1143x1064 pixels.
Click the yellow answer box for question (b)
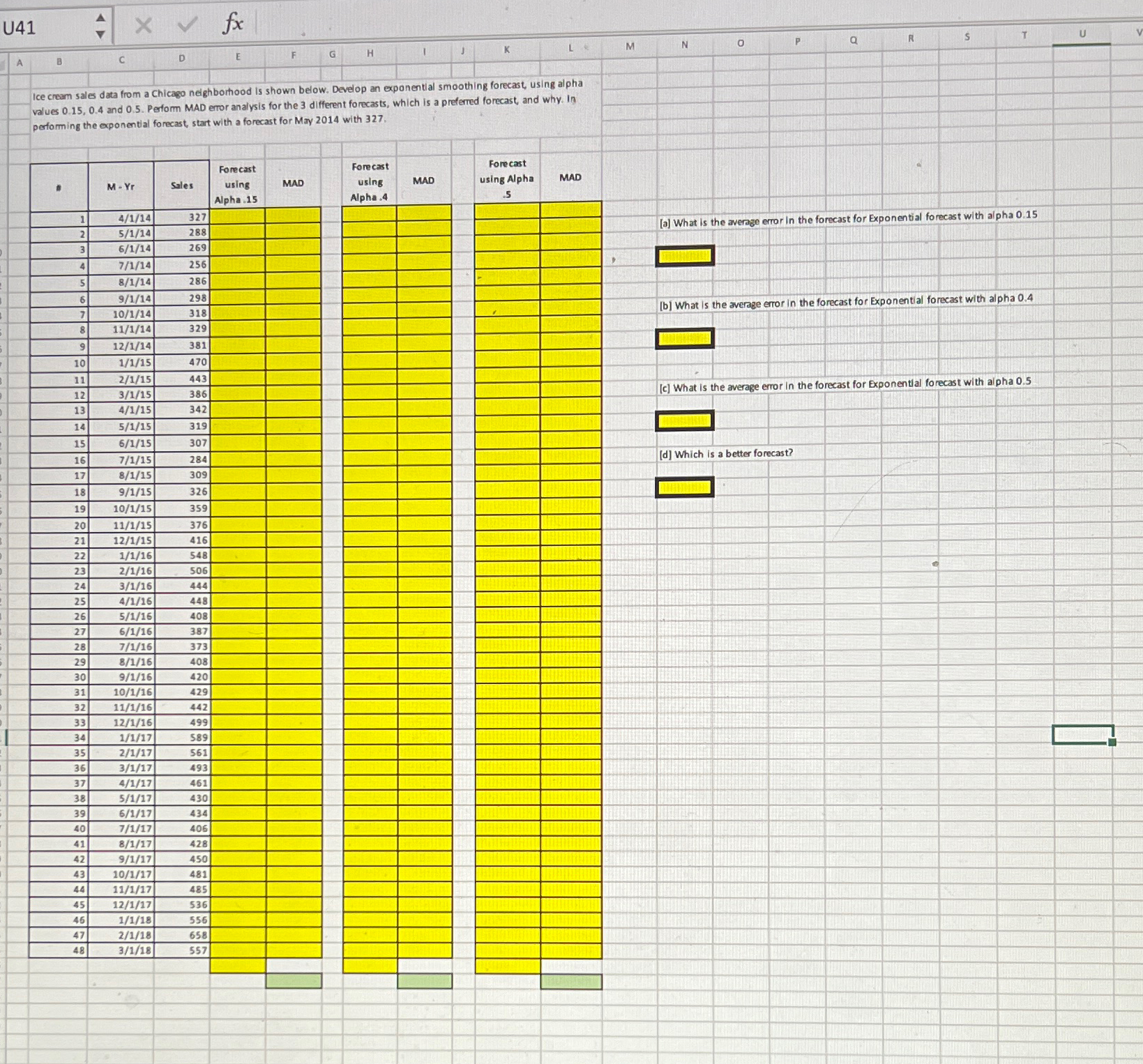[x=685, y=339]
